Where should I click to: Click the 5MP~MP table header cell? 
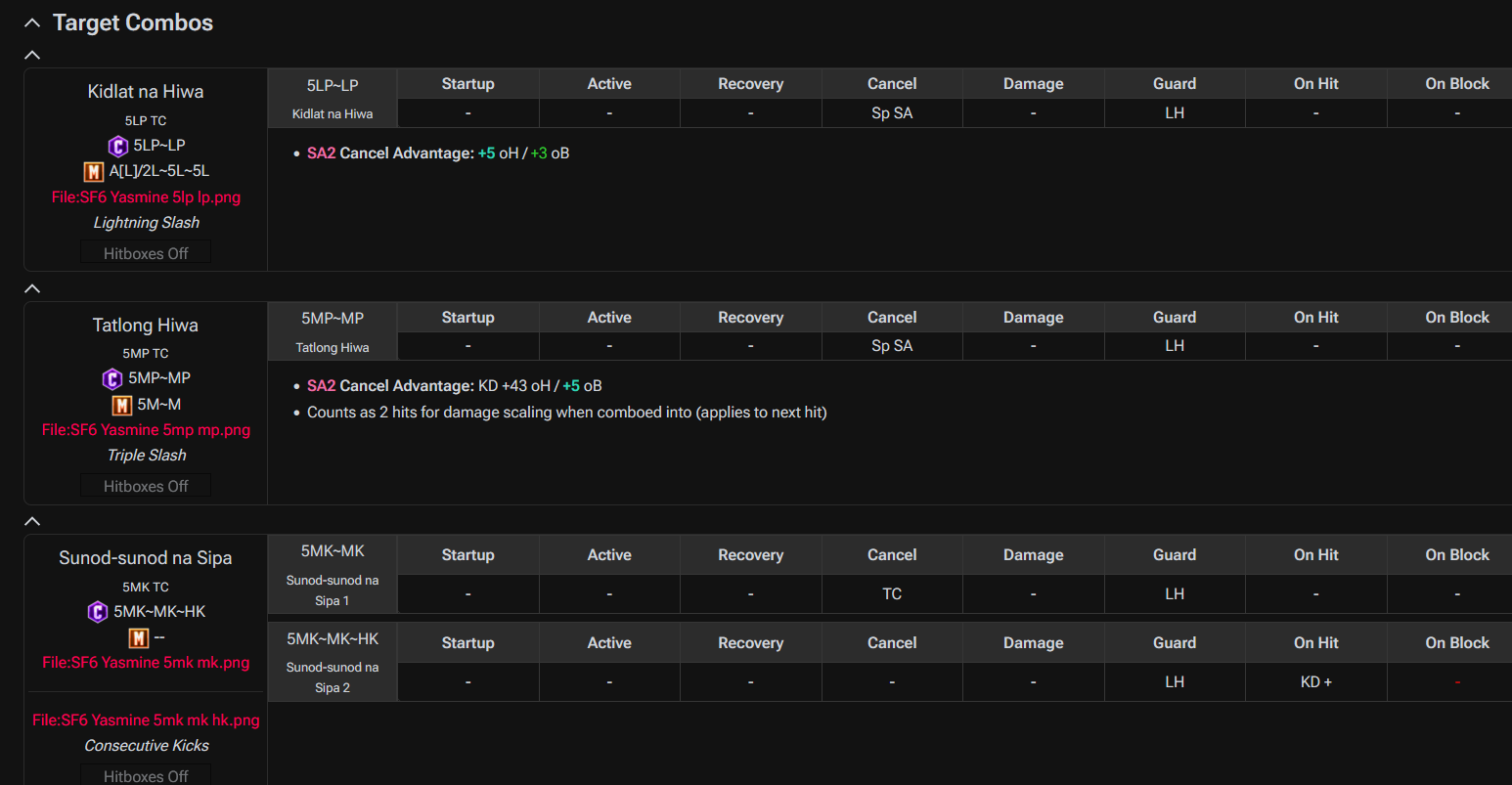(x=333, y=318)
